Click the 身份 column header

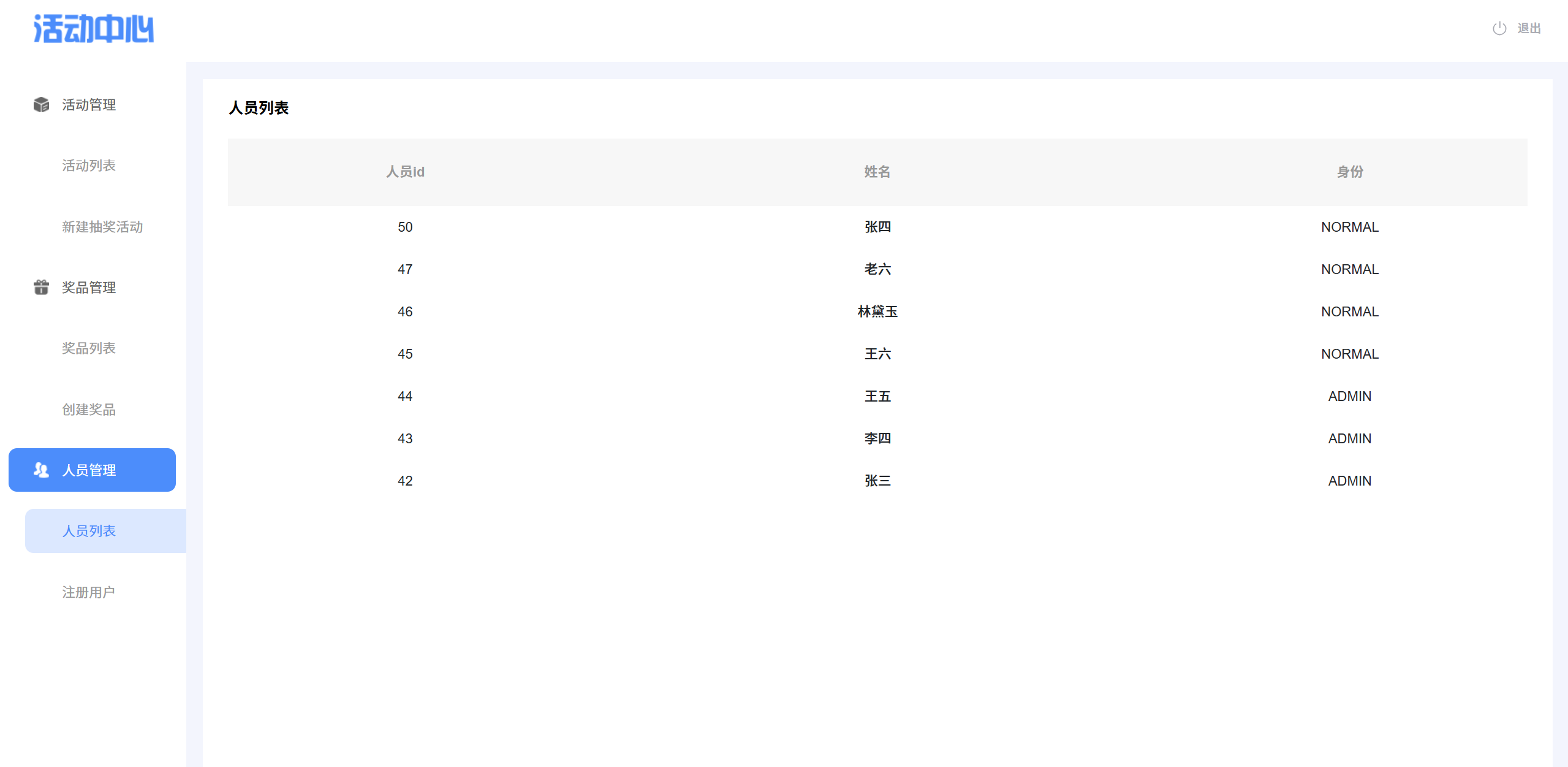tap(1350, 172)
